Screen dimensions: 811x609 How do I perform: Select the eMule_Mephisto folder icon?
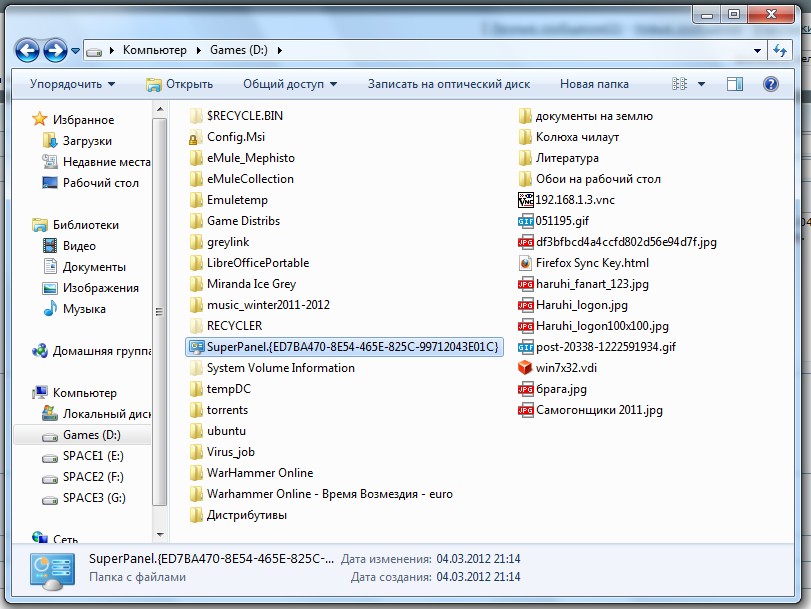pos(196,158)
